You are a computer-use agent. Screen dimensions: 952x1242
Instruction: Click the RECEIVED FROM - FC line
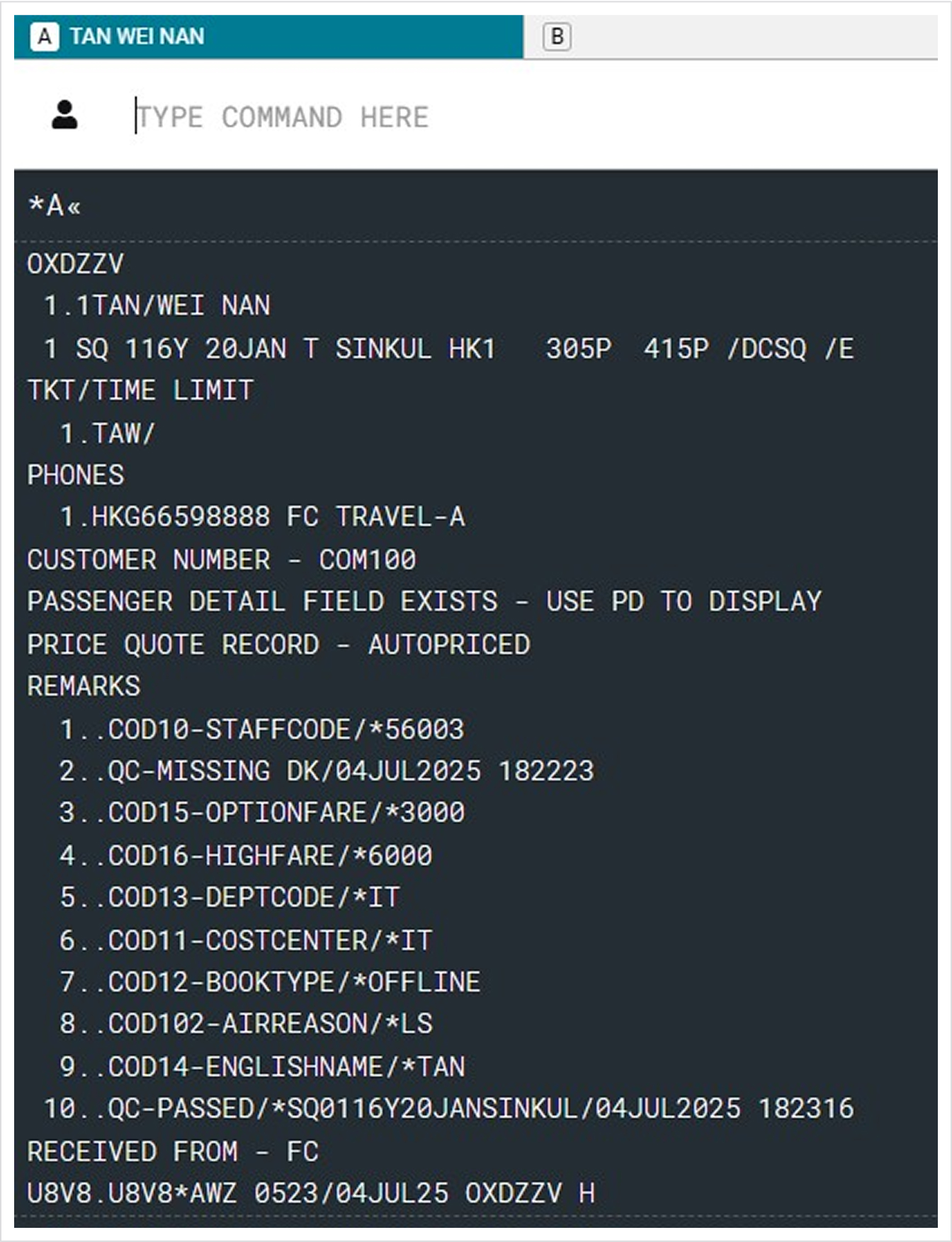173,1152
